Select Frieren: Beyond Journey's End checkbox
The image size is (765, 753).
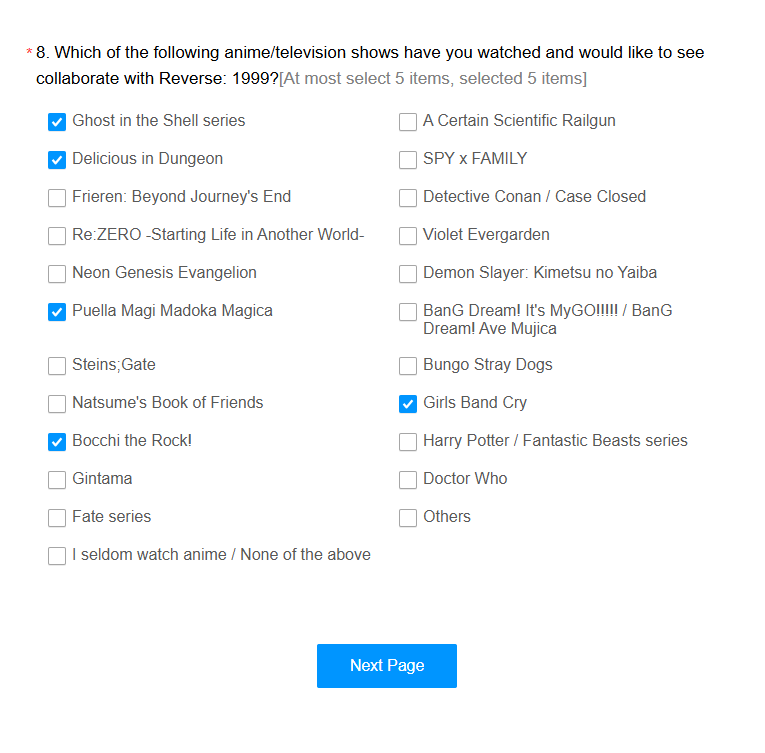[x=57, y=198]
